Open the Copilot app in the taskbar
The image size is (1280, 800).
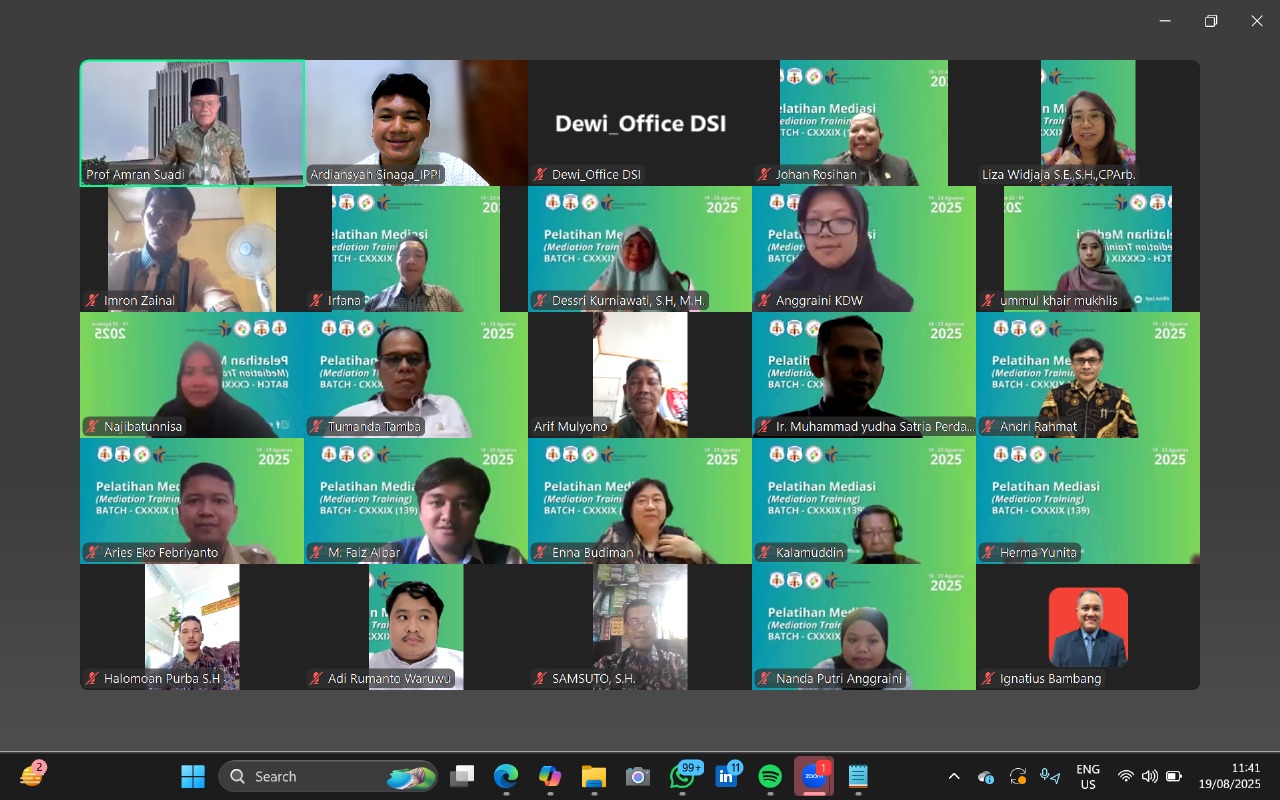point(549,776)
